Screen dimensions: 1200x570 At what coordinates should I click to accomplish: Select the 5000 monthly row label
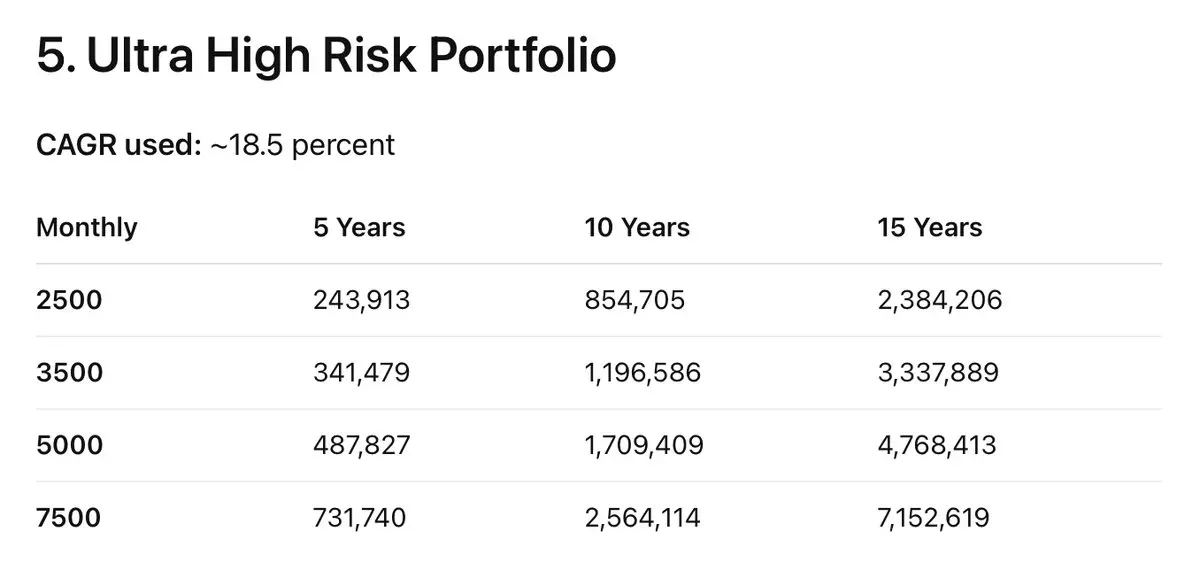[69, 445]
